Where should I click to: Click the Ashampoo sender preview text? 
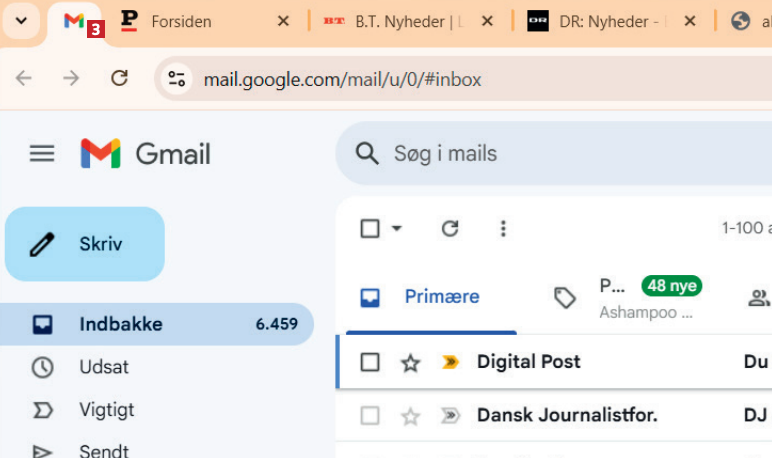[645, 312]
